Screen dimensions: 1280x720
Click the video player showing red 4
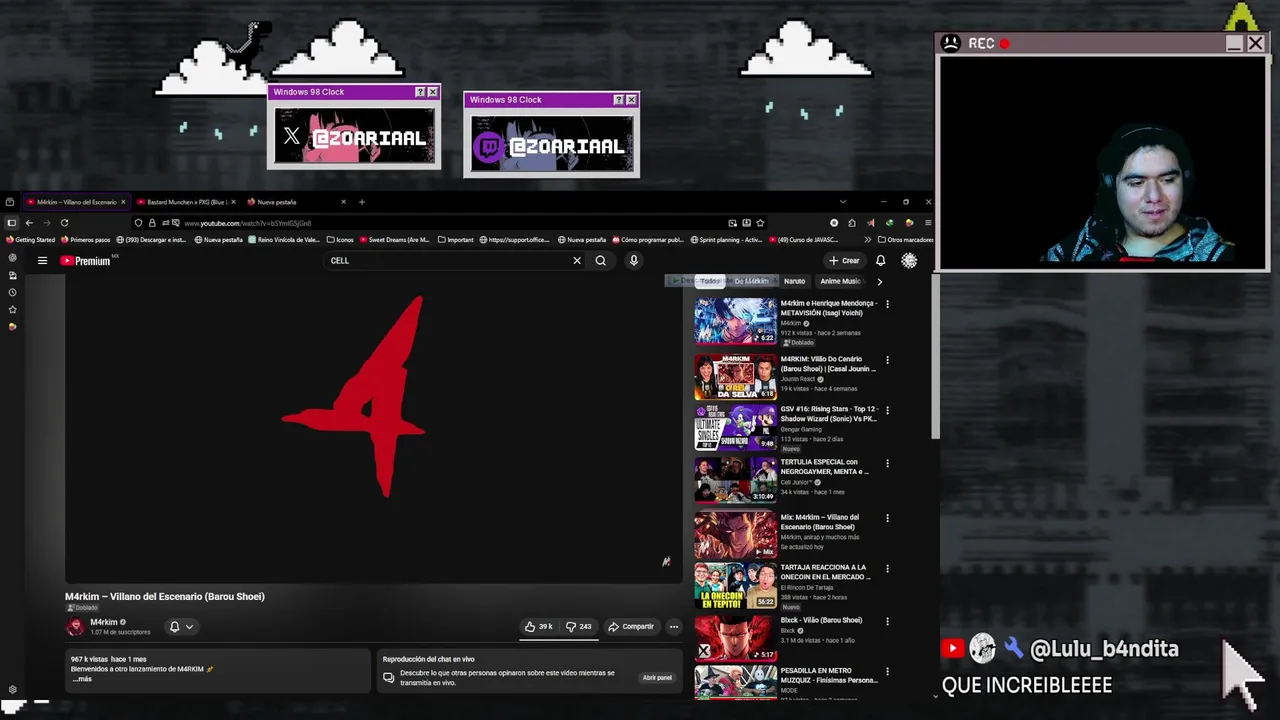374,428
